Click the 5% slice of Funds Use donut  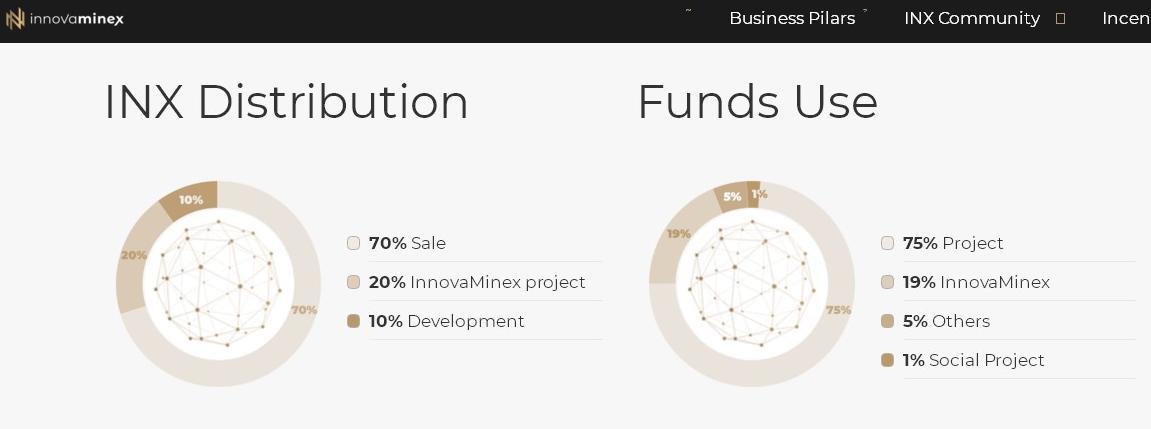click(732, 197)
